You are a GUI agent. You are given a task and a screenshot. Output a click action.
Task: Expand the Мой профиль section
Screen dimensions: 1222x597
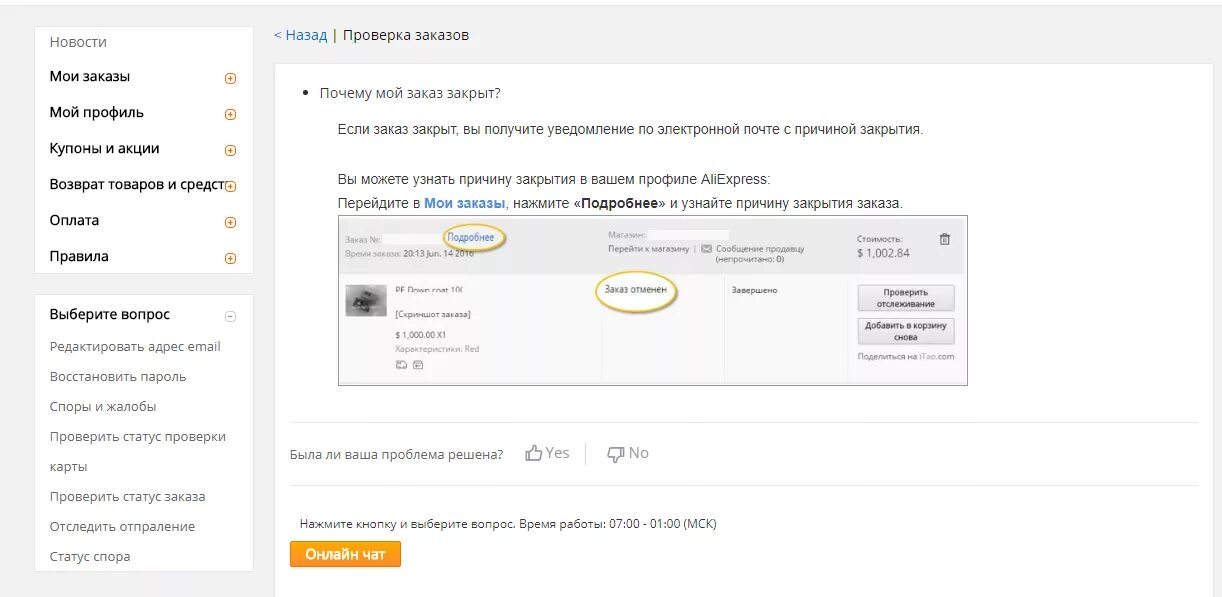pyautogui.click(x=230, y=114)
